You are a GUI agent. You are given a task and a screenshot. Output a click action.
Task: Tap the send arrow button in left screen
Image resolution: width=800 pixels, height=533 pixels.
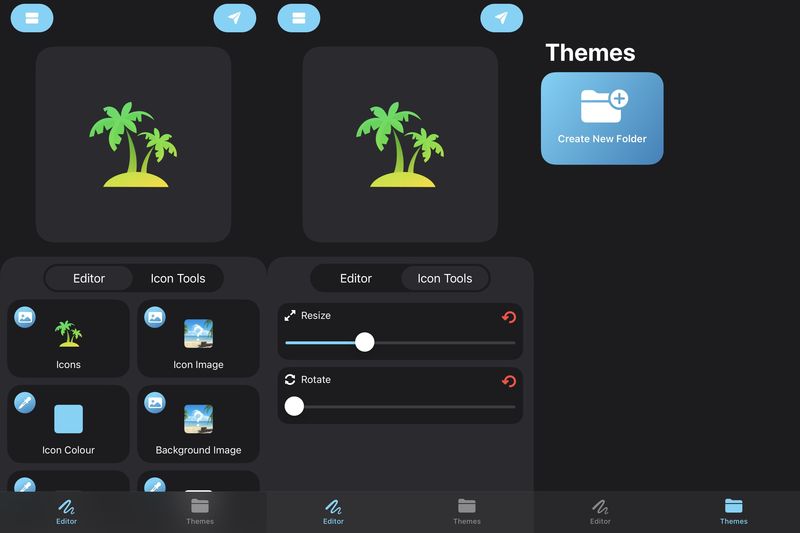click(235, 18)
